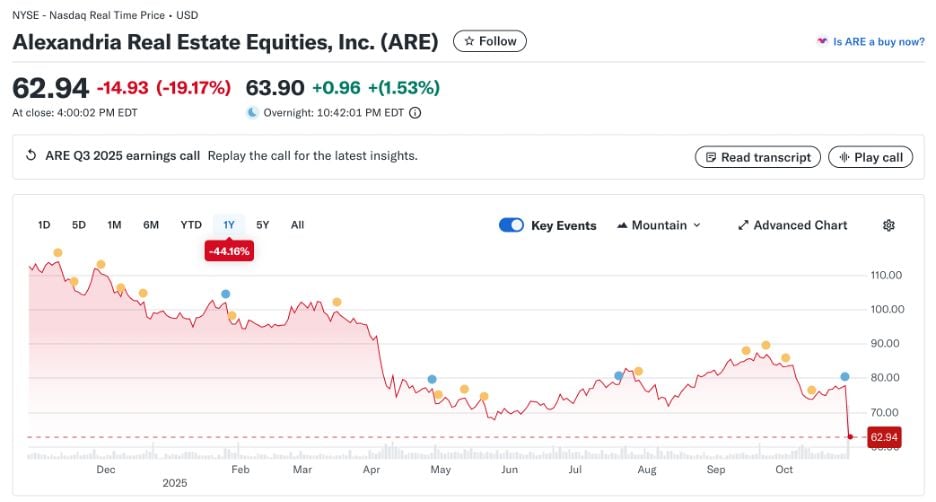Open chart settings gear icon

click(x=888, y=225)
